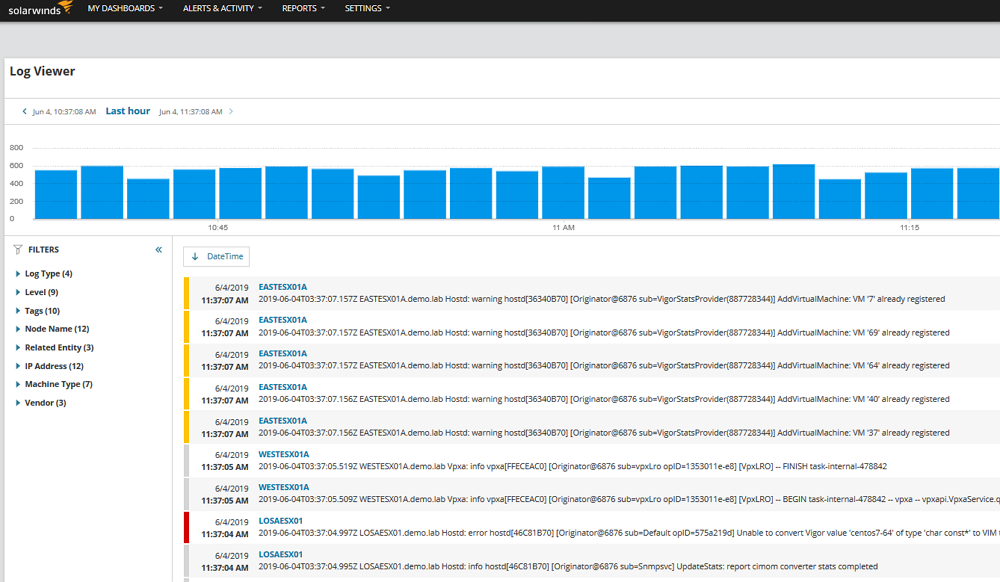Open EASTESX01A node for VM '37' entry
Image resolution: width=1000 pixels, height=582 pixels.
(x=283, y=421)
